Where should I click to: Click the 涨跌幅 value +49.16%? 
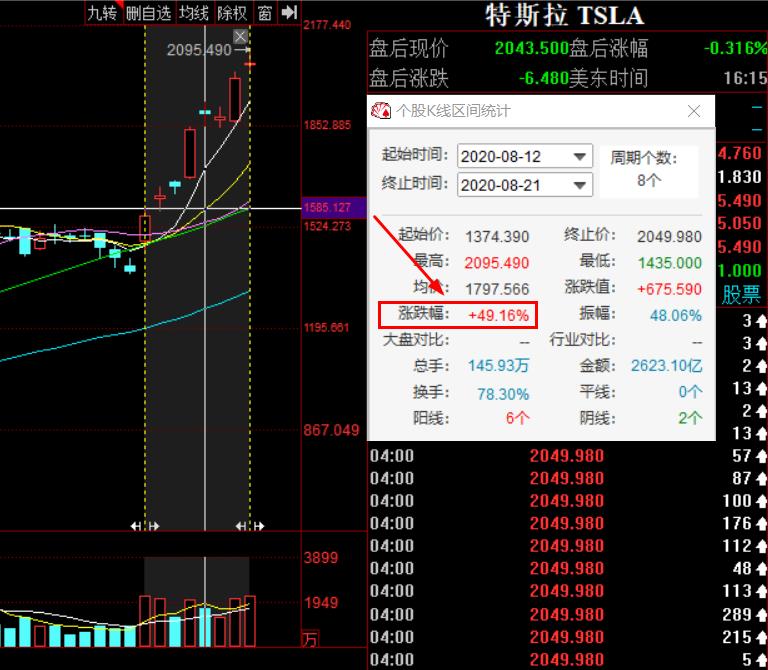tap(498, 315)
